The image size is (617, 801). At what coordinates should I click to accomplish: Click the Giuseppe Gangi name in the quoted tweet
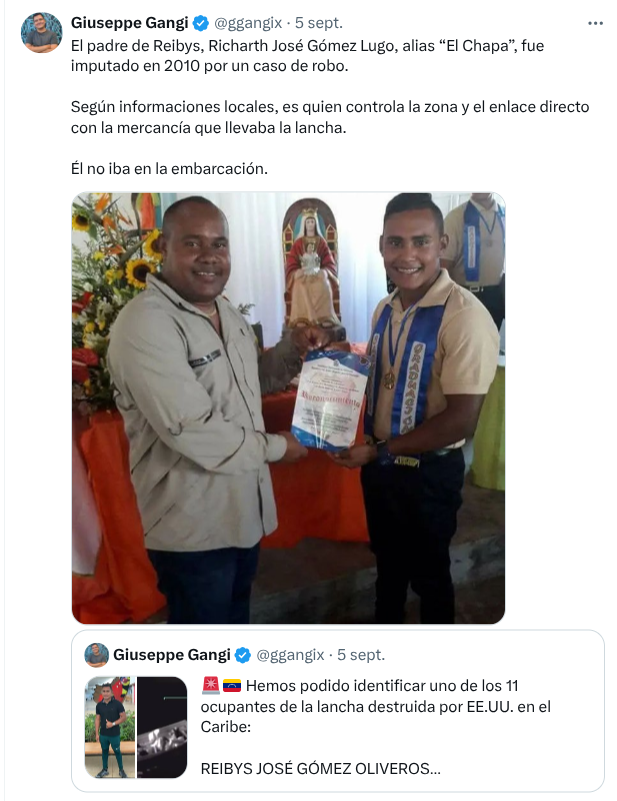pyautogui.click(x=172, y=655)
